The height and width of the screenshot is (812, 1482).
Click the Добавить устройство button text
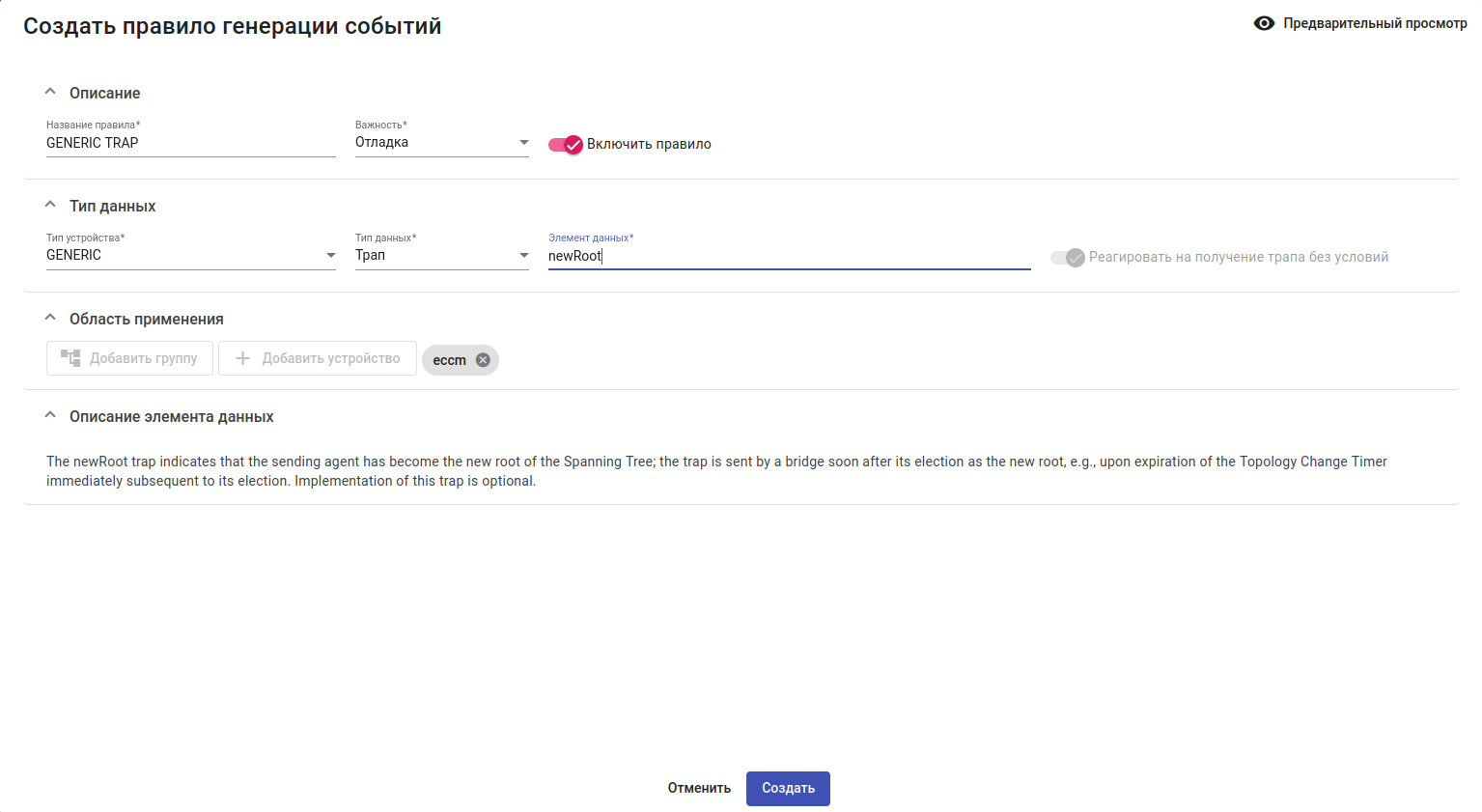click(x=330, y=358)
